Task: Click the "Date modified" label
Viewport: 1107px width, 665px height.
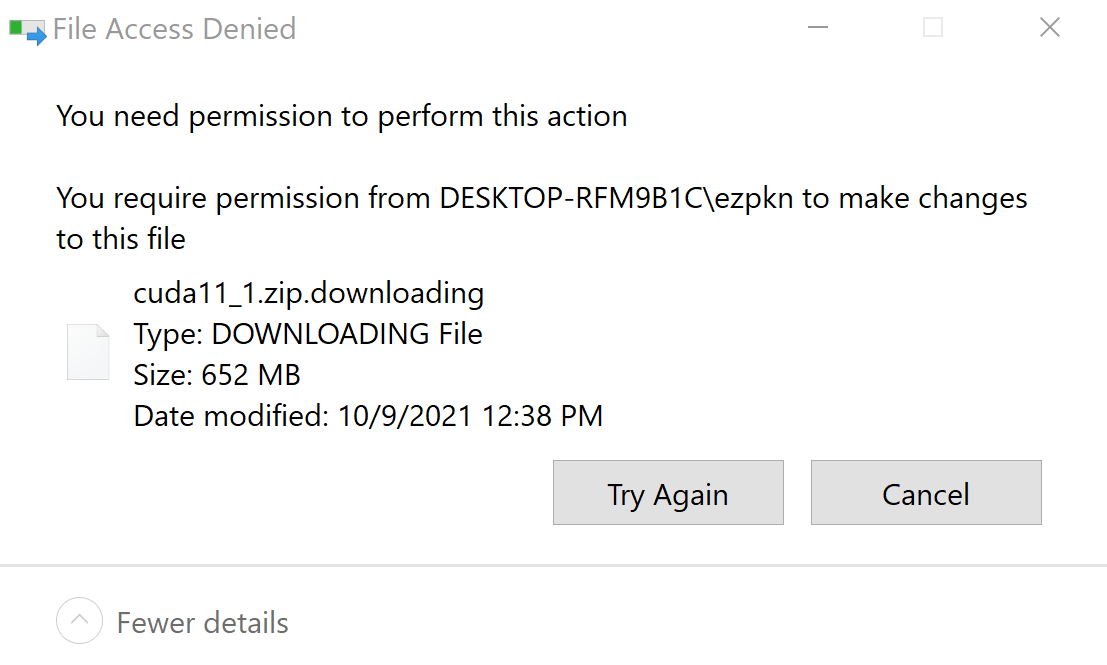Action: [x=231, y=416]
